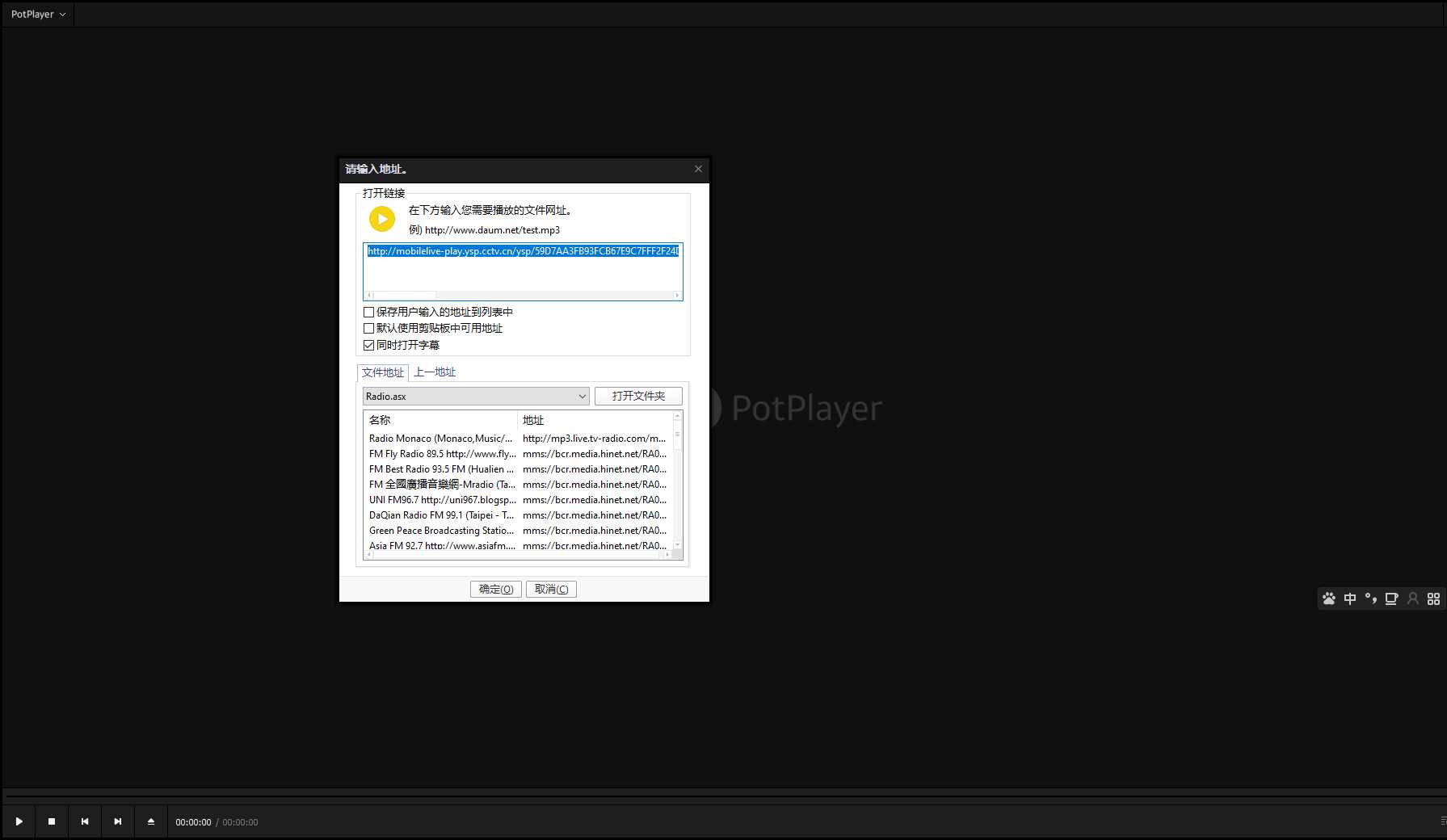Click the 地址 column header
The image size is (1447, 840).
[595, 420]
